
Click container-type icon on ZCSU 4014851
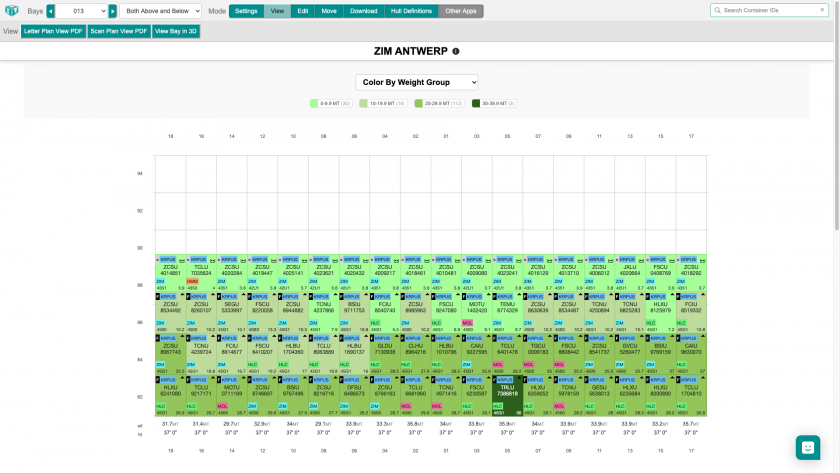(182, 260)
